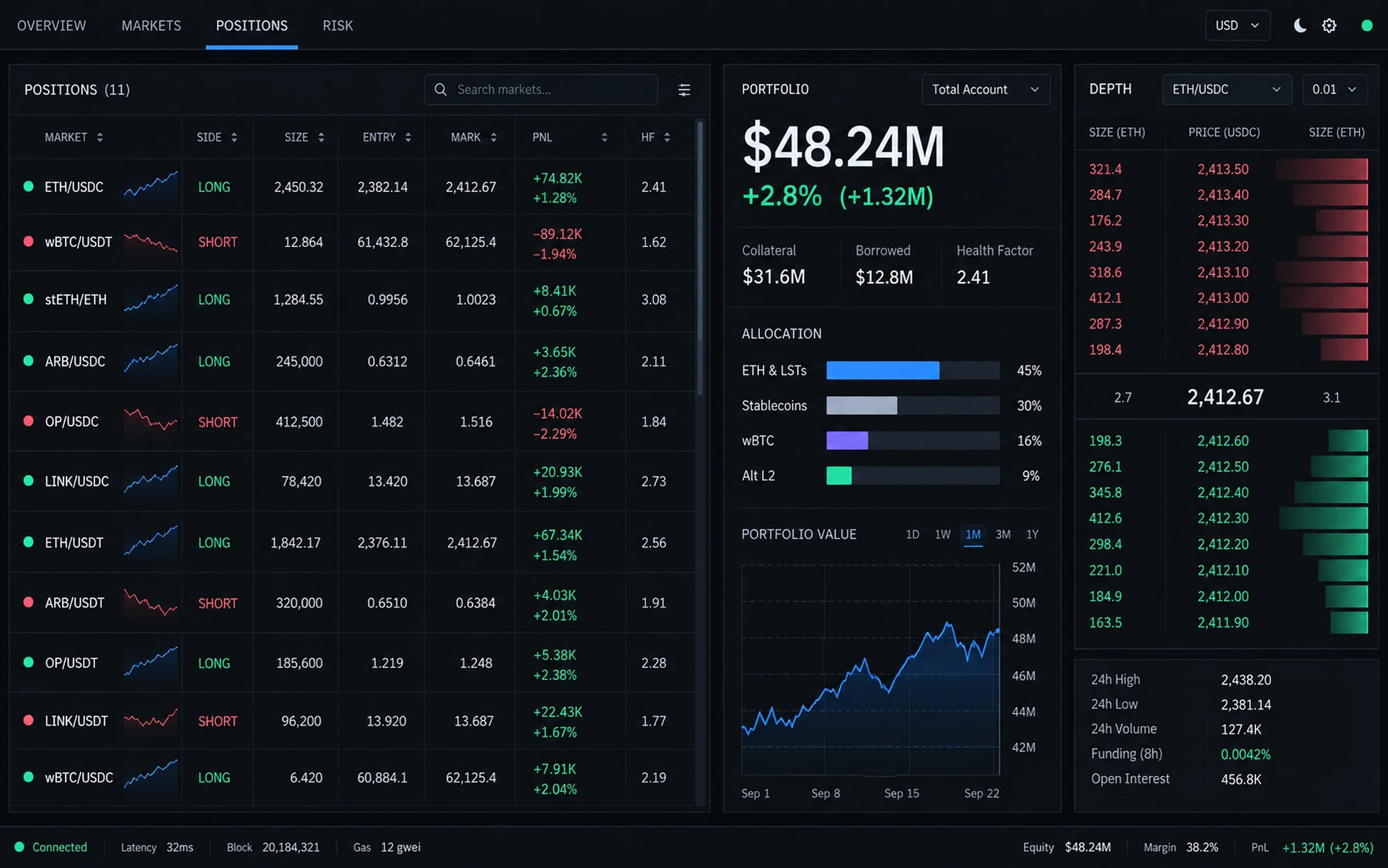Viewport: 1388px width, 868px height.
Task: Toggle dark mode moon icon
Action: [1300, 25]
